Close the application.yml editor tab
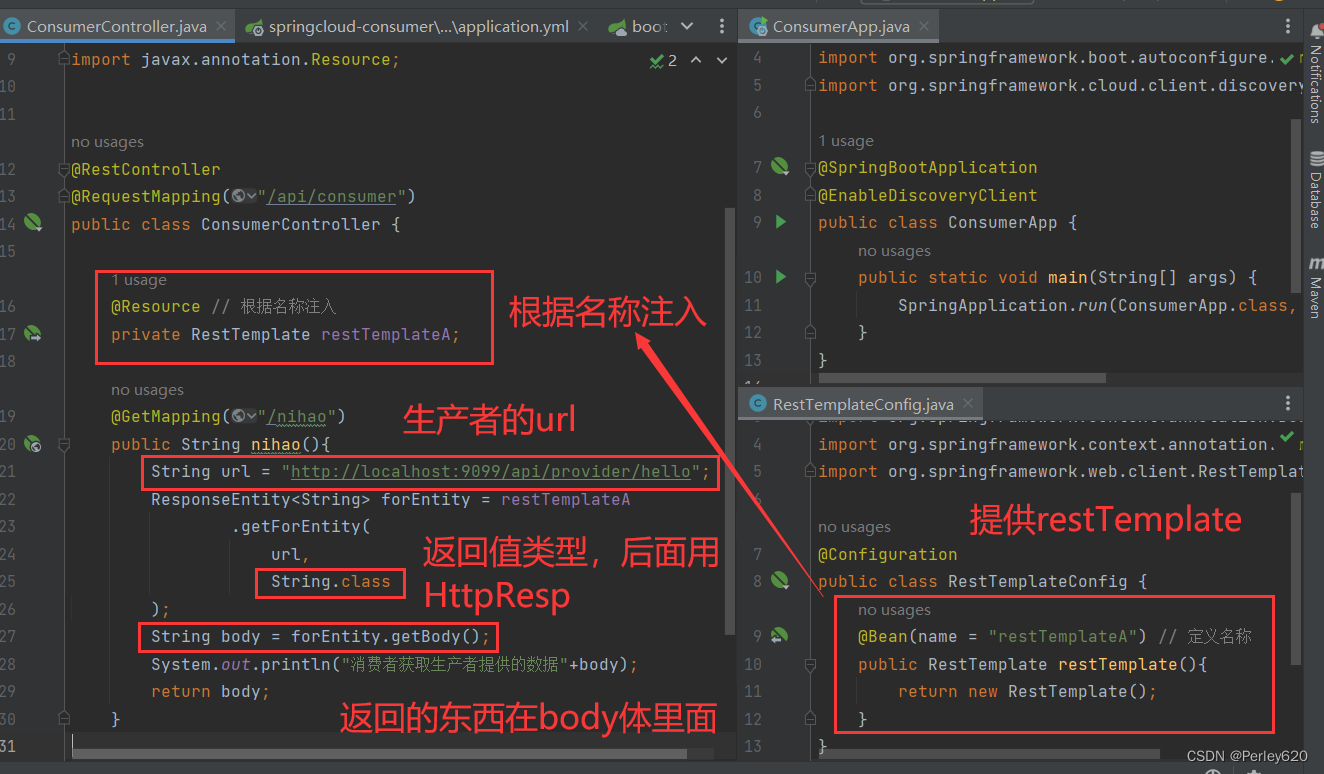The image size is (1324, 774). pos(584,27)
